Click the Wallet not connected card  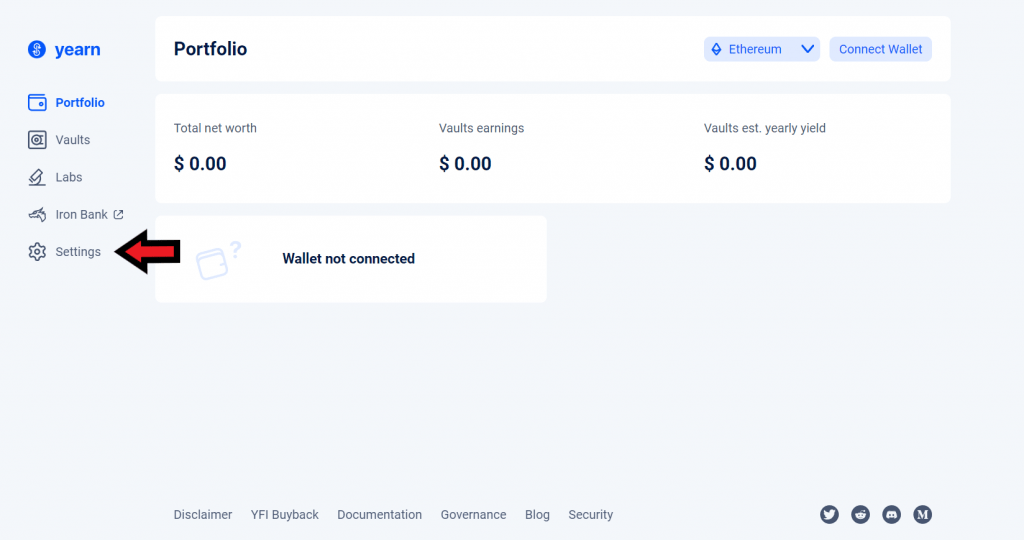pyautogui.click(x=350, y=259)
